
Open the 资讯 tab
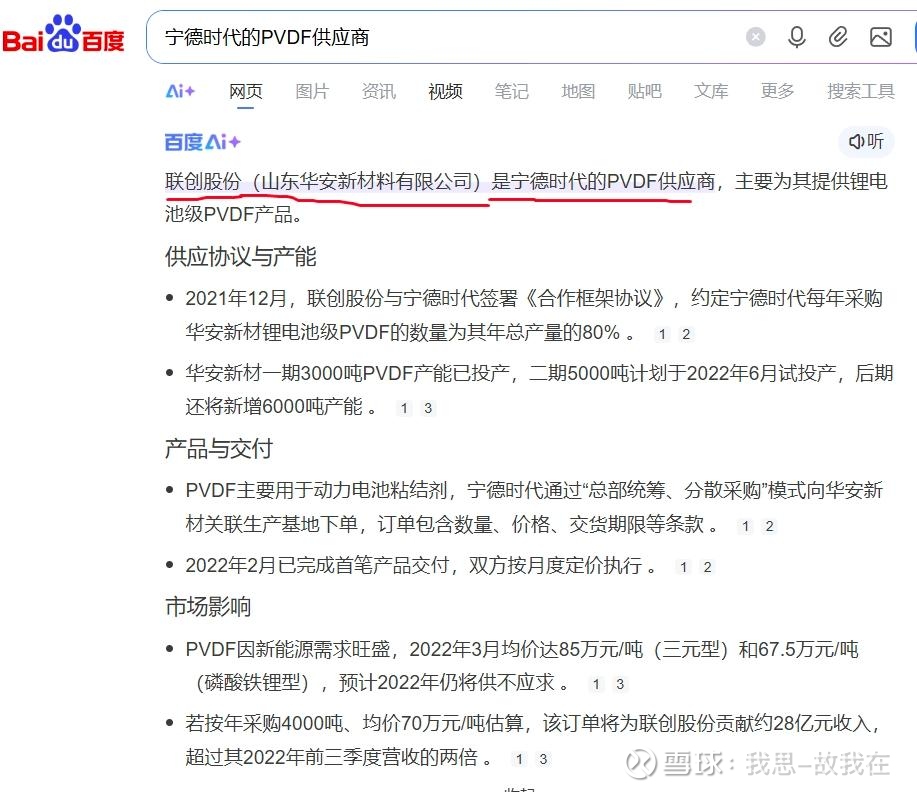coord(378,91)
